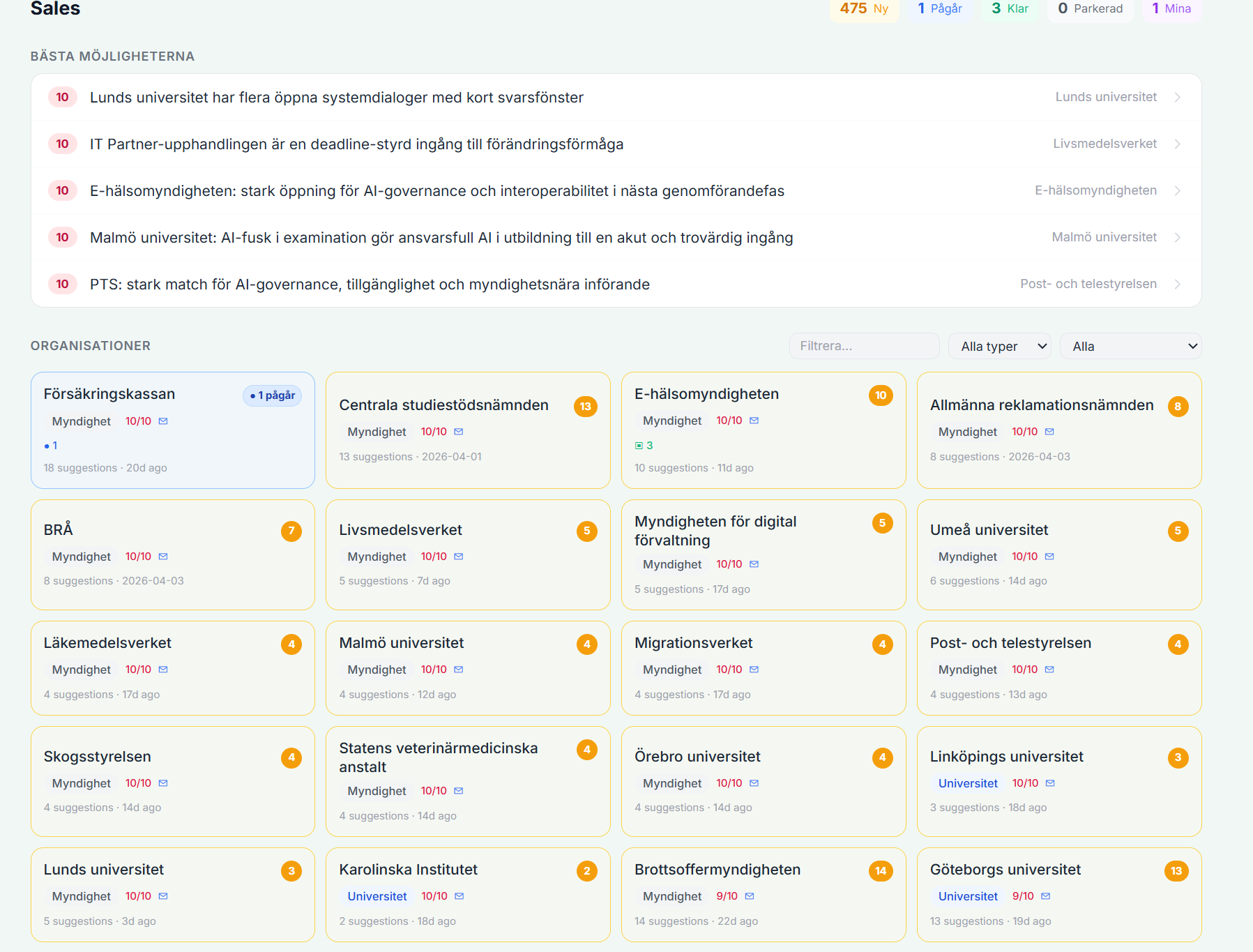The image size is (1253, 952).
Task: Click the orange 8 badge on Allmänna reklamationsnämnden
Action: point(1178,407)
